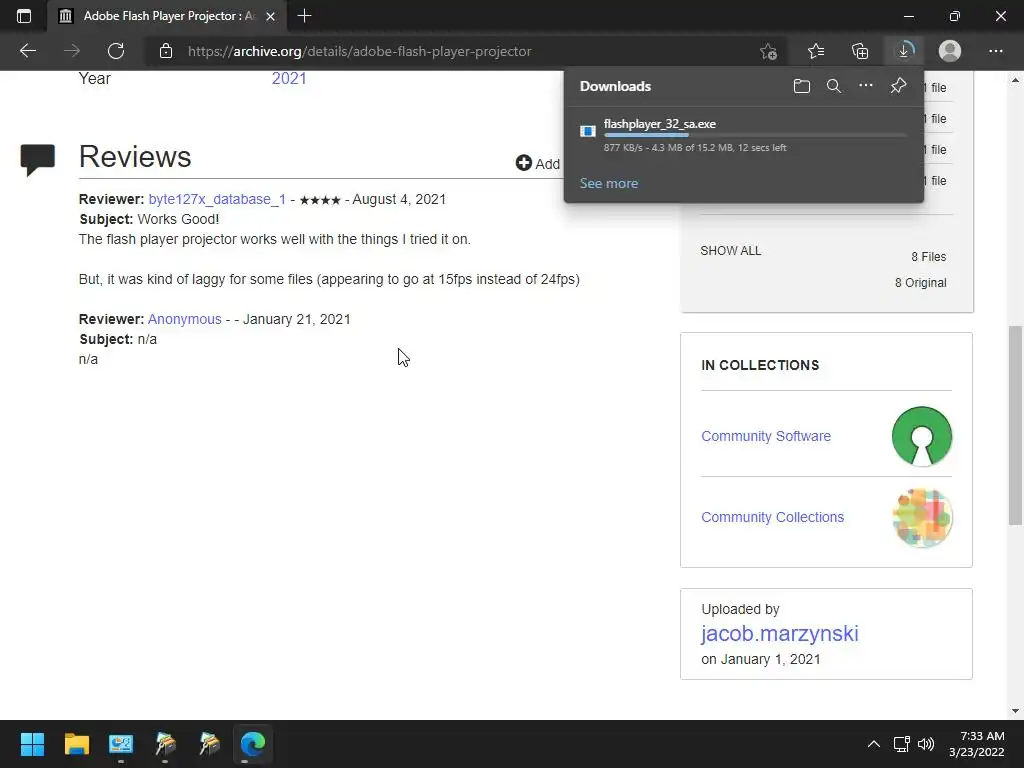Open the Windows Start menu
Screen dimensions: 1024x768
(x=32, y=744)
